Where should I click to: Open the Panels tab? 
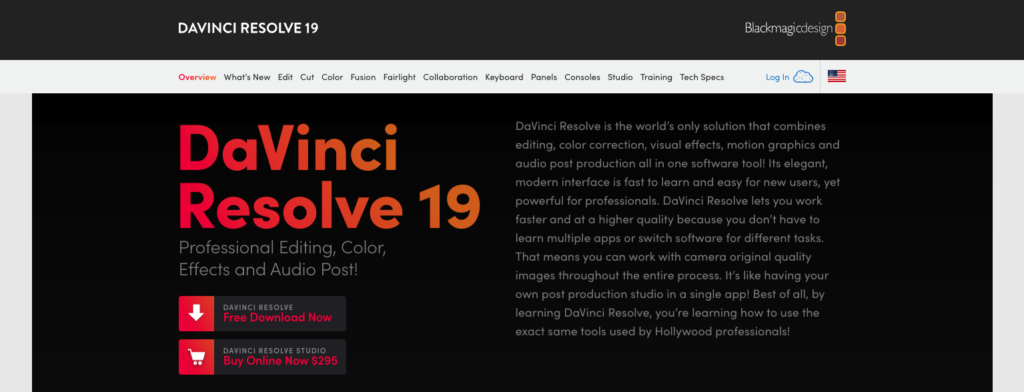tap(544, 77)
